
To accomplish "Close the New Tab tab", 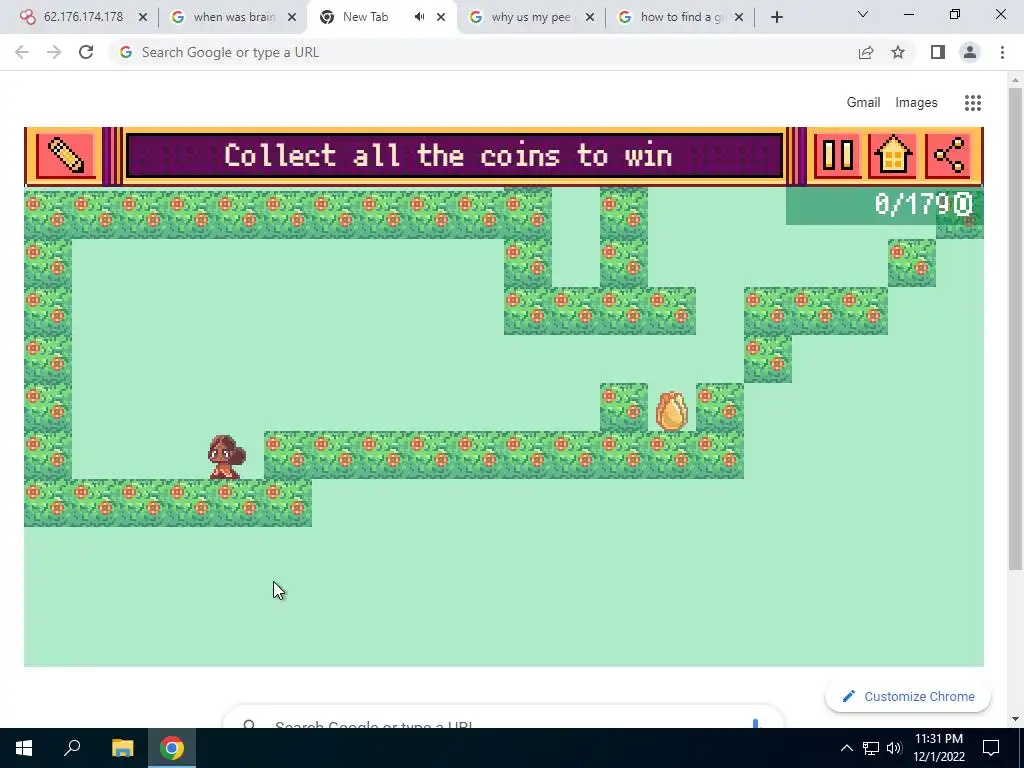I will [x=441, y=17].
